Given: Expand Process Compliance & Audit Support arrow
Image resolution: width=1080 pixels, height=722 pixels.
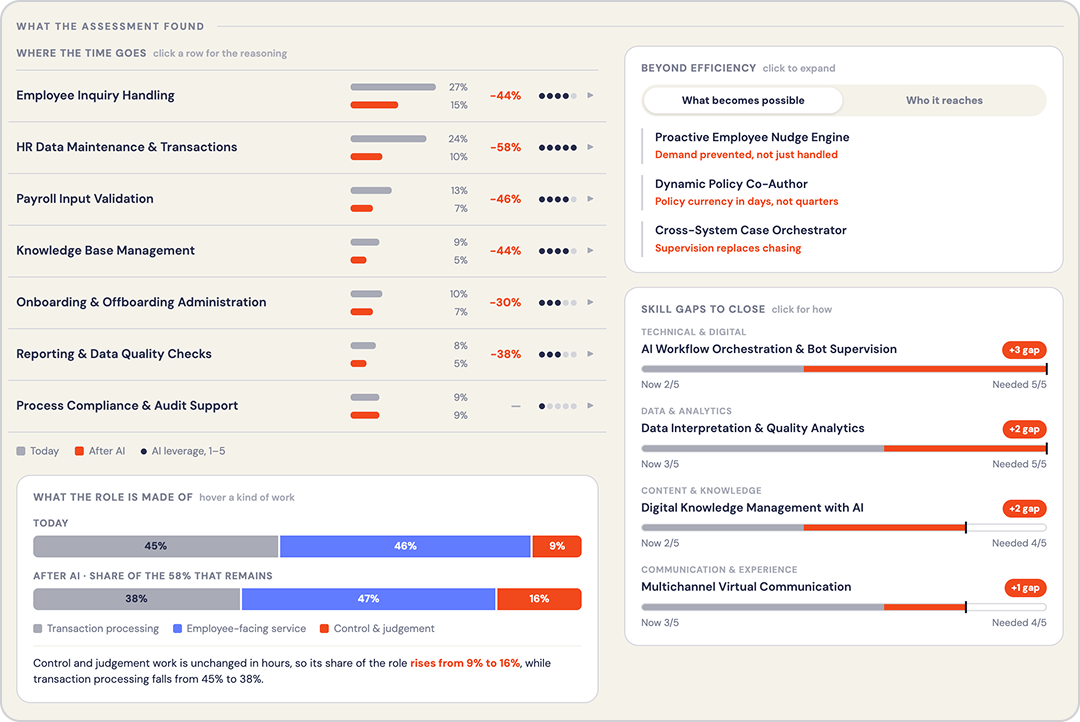Looking at the screenshot, I should tap(590, 406).
